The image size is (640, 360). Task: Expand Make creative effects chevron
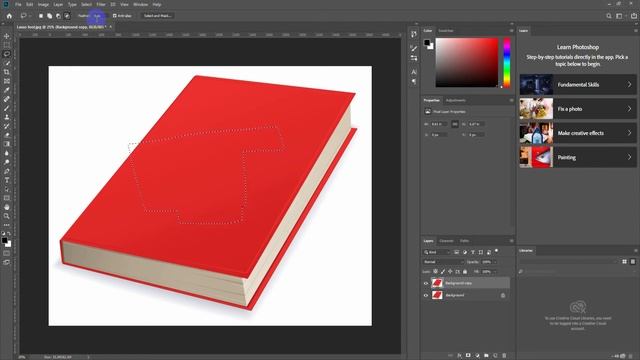[x=629, y=133]
